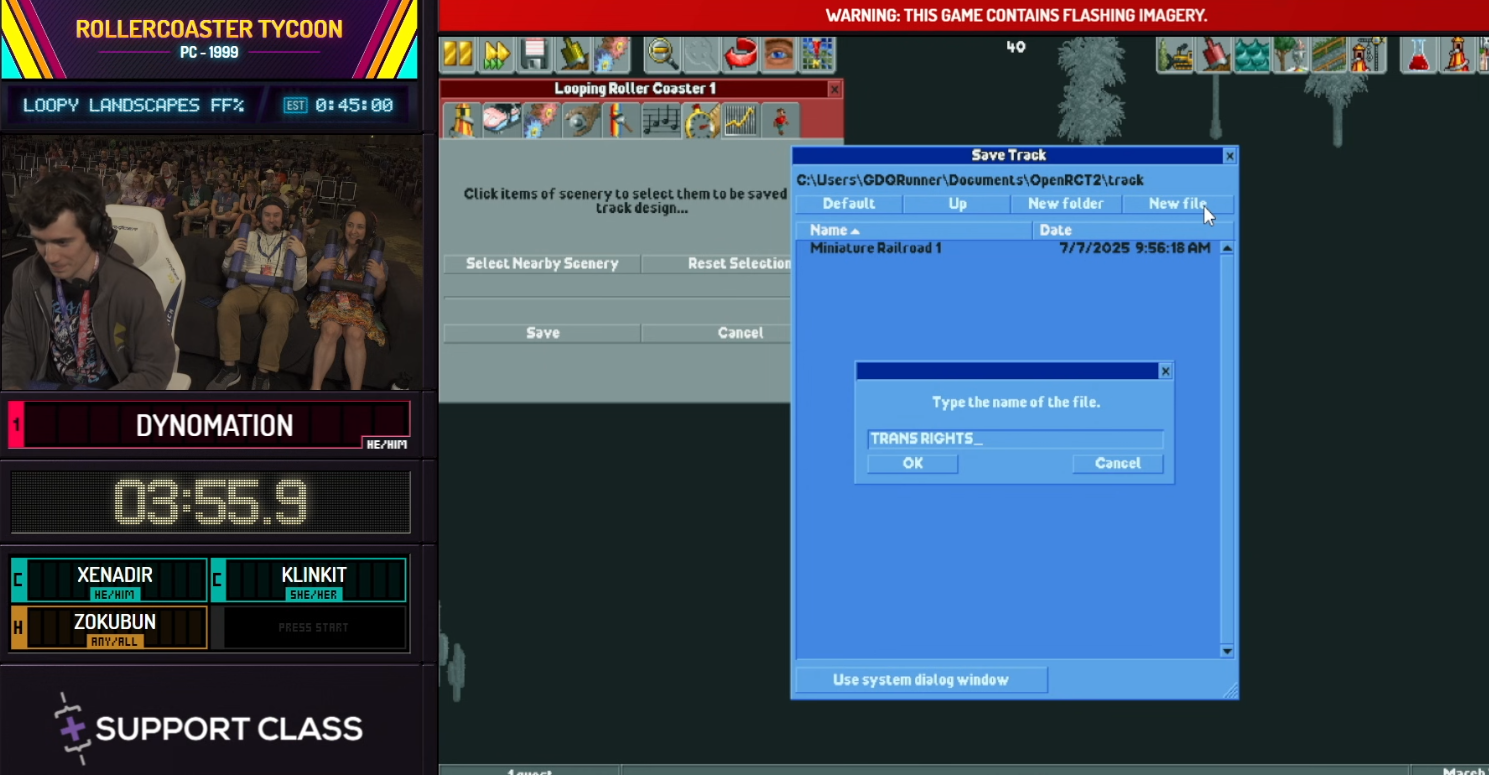This screenshot has width=1489, height=775.
Task: Click the Looping Roller Coaster 1 title bar
Action: click(x=635, y=90)
